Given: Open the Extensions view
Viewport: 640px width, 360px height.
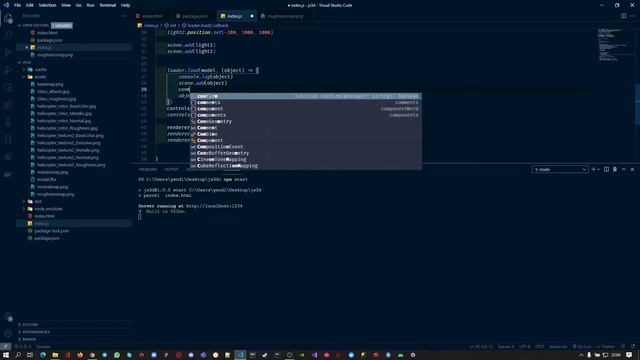Looking at the screenshot, I should 8,105.
